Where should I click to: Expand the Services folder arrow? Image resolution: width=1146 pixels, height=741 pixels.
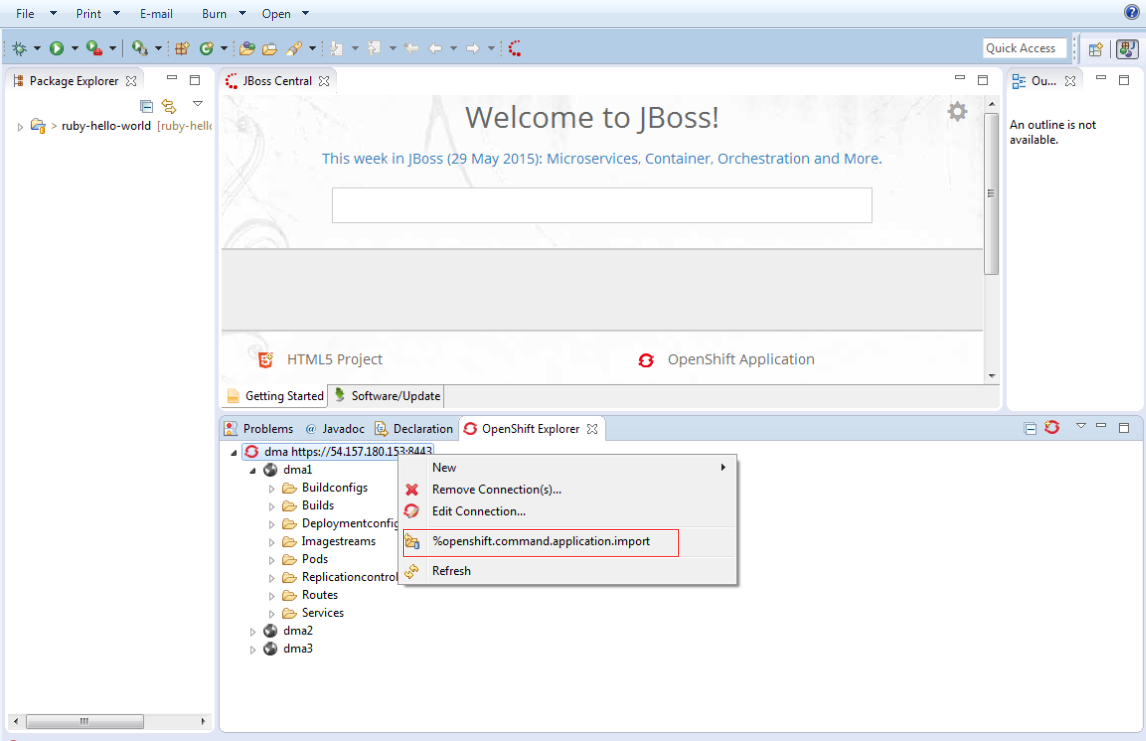[271, 614]
